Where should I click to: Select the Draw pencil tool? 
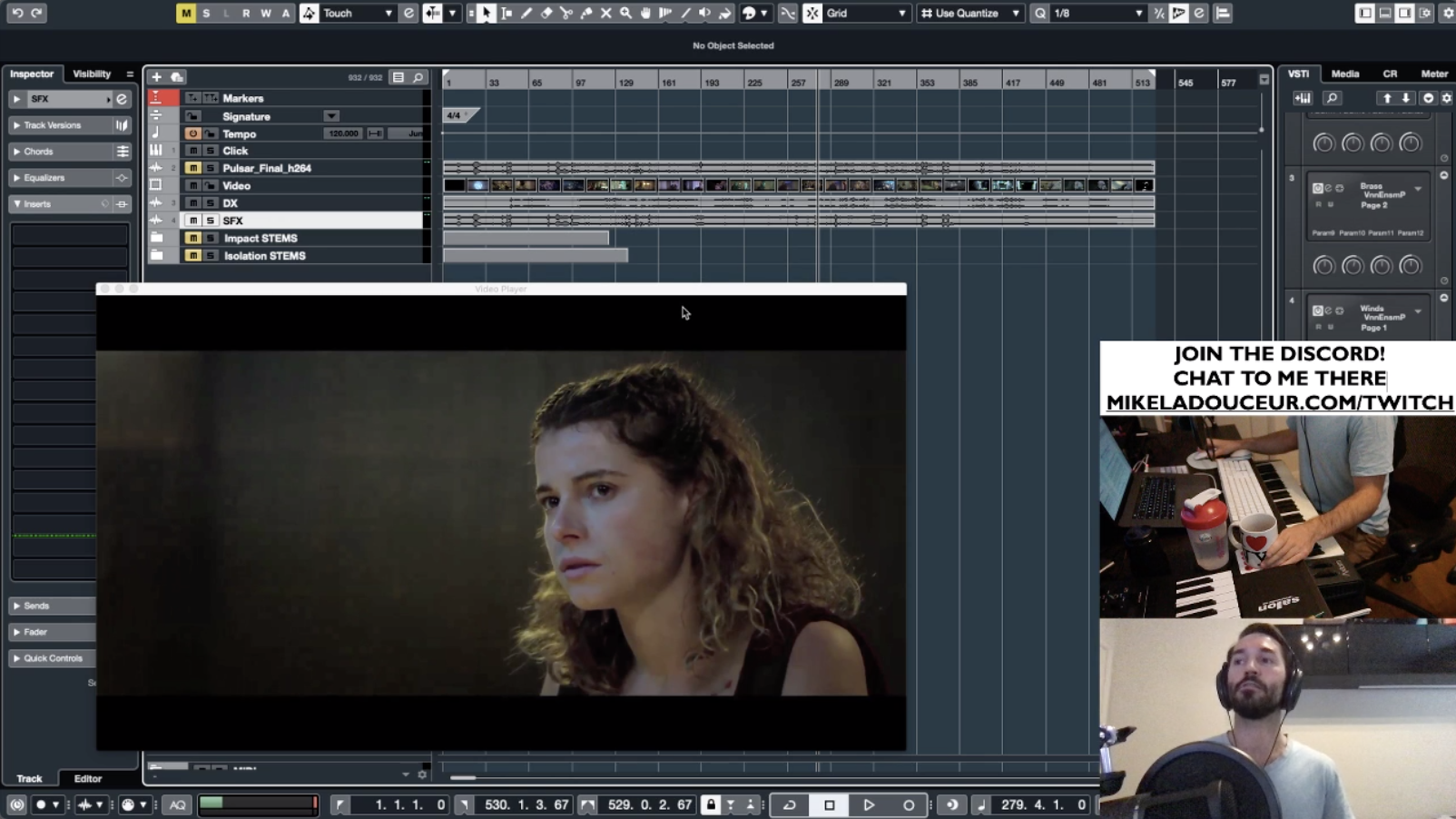click(526, 13)
